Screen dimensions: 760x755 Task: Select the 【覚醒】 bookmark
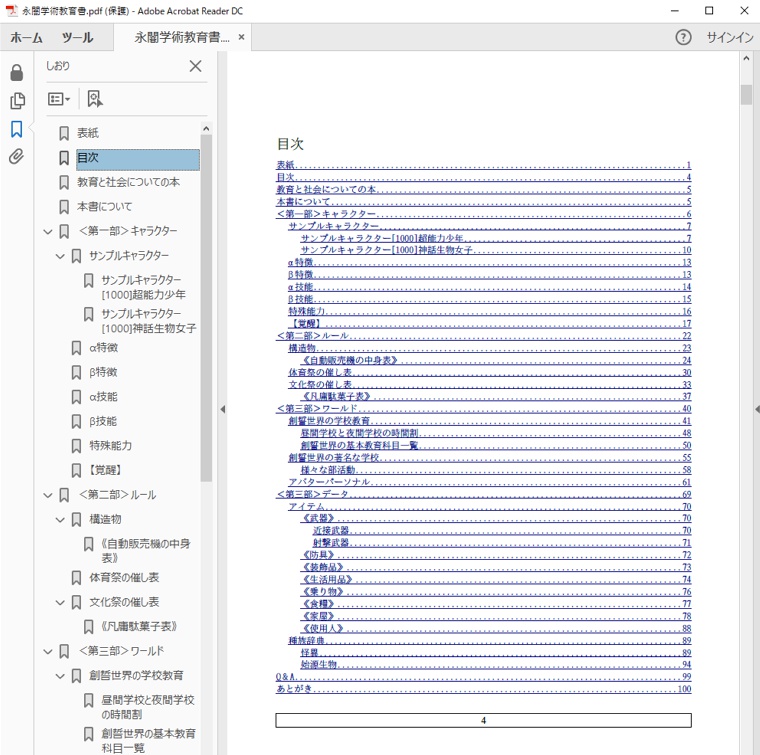pyautogui.click(x=105, y=470)
